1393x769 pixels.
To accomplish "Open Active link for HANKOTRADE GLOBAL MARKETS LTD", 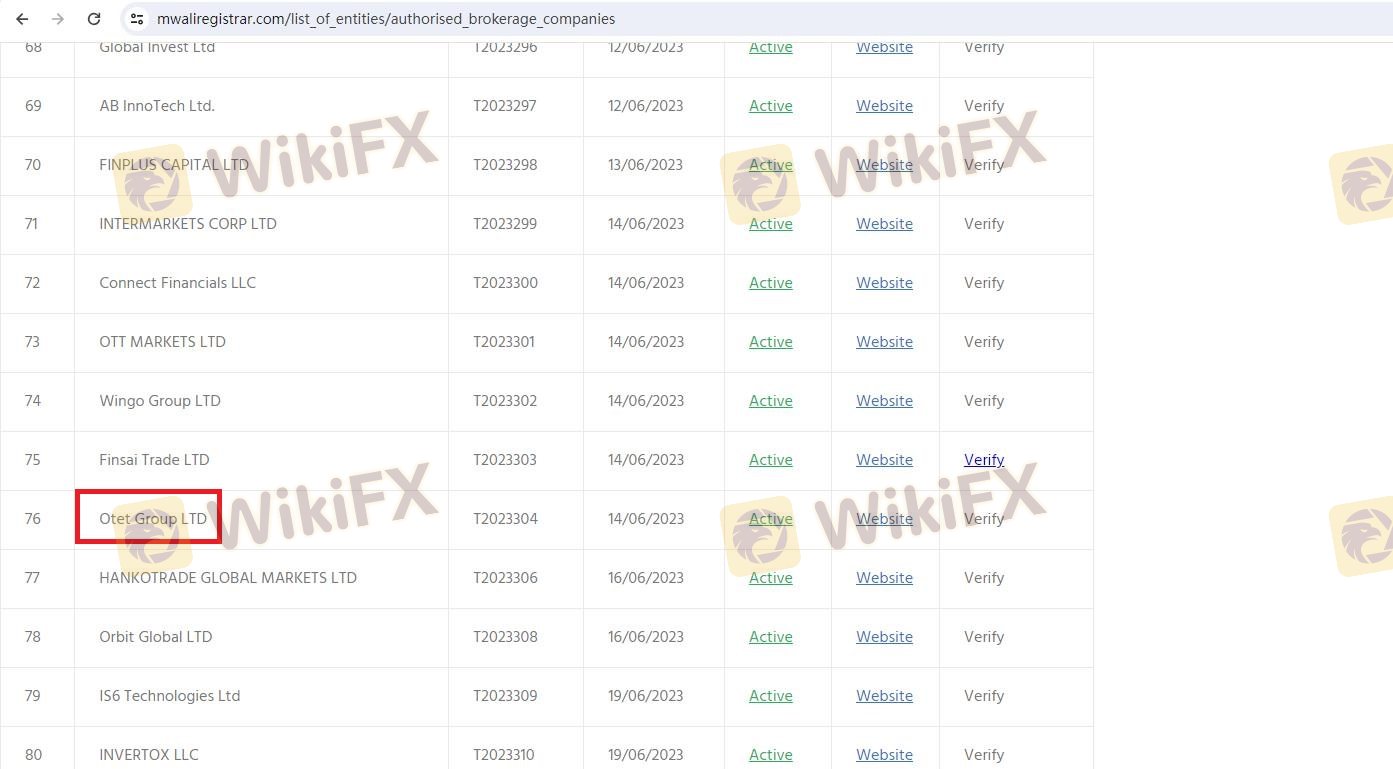I will 771,578.
